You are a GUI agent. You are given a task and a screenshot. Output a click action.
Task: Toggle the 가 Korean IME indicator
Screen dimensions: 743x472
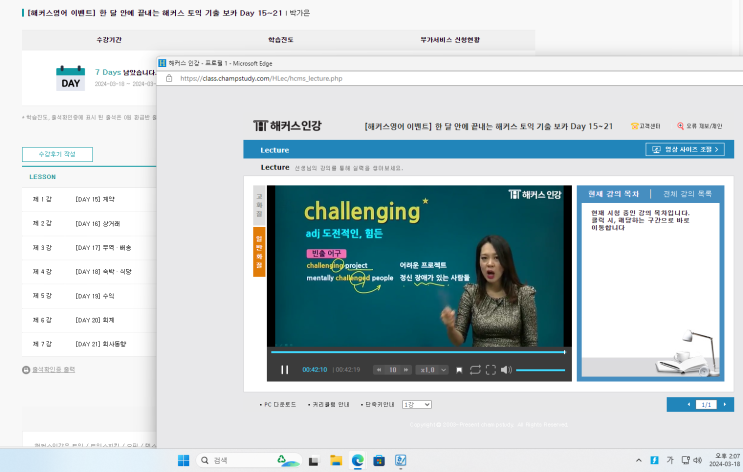point(670,460)
